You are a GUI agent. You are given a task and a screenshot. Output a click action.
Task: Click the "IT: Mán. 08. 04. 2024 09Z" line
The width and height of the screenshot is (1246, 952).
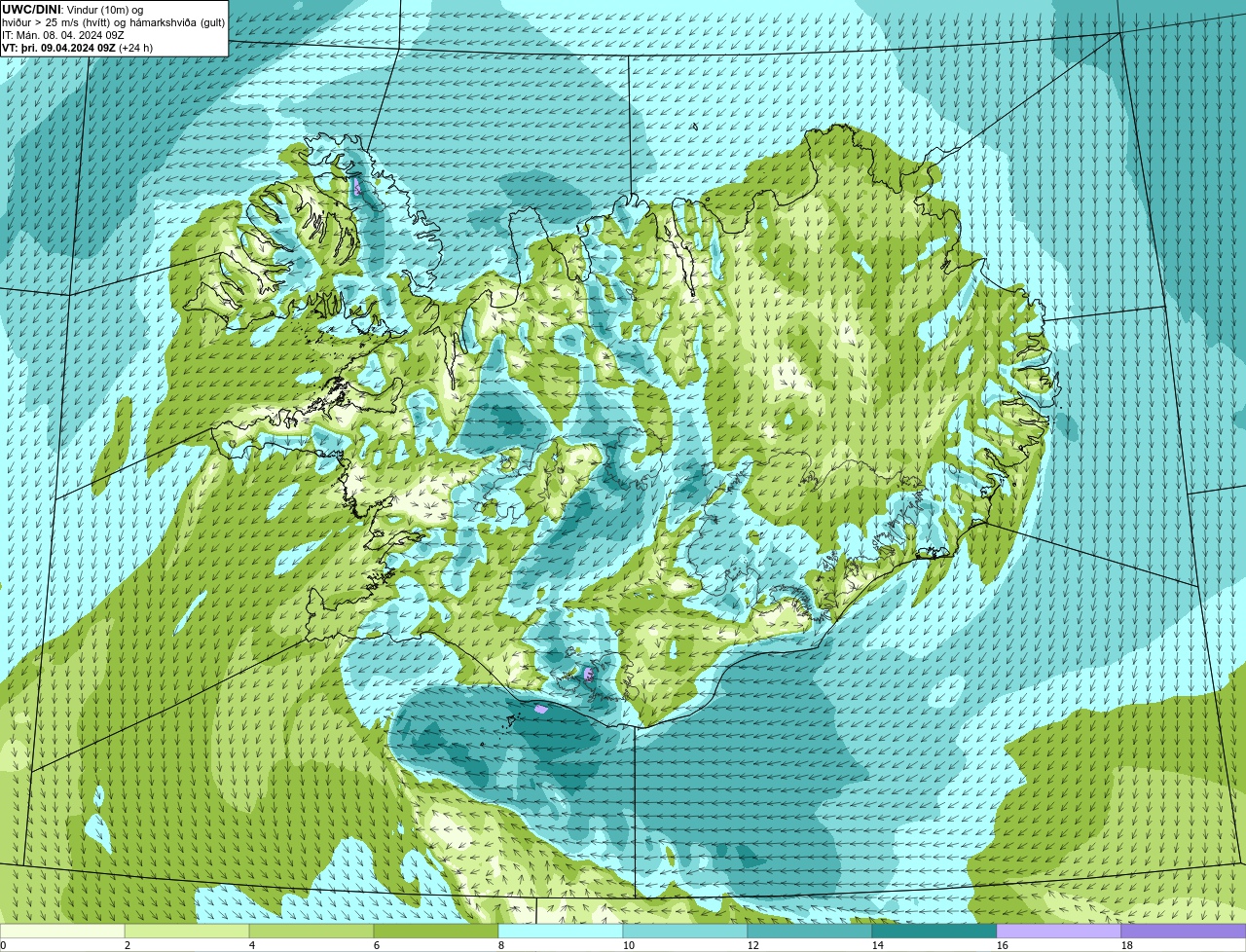[x=62, y=35]
